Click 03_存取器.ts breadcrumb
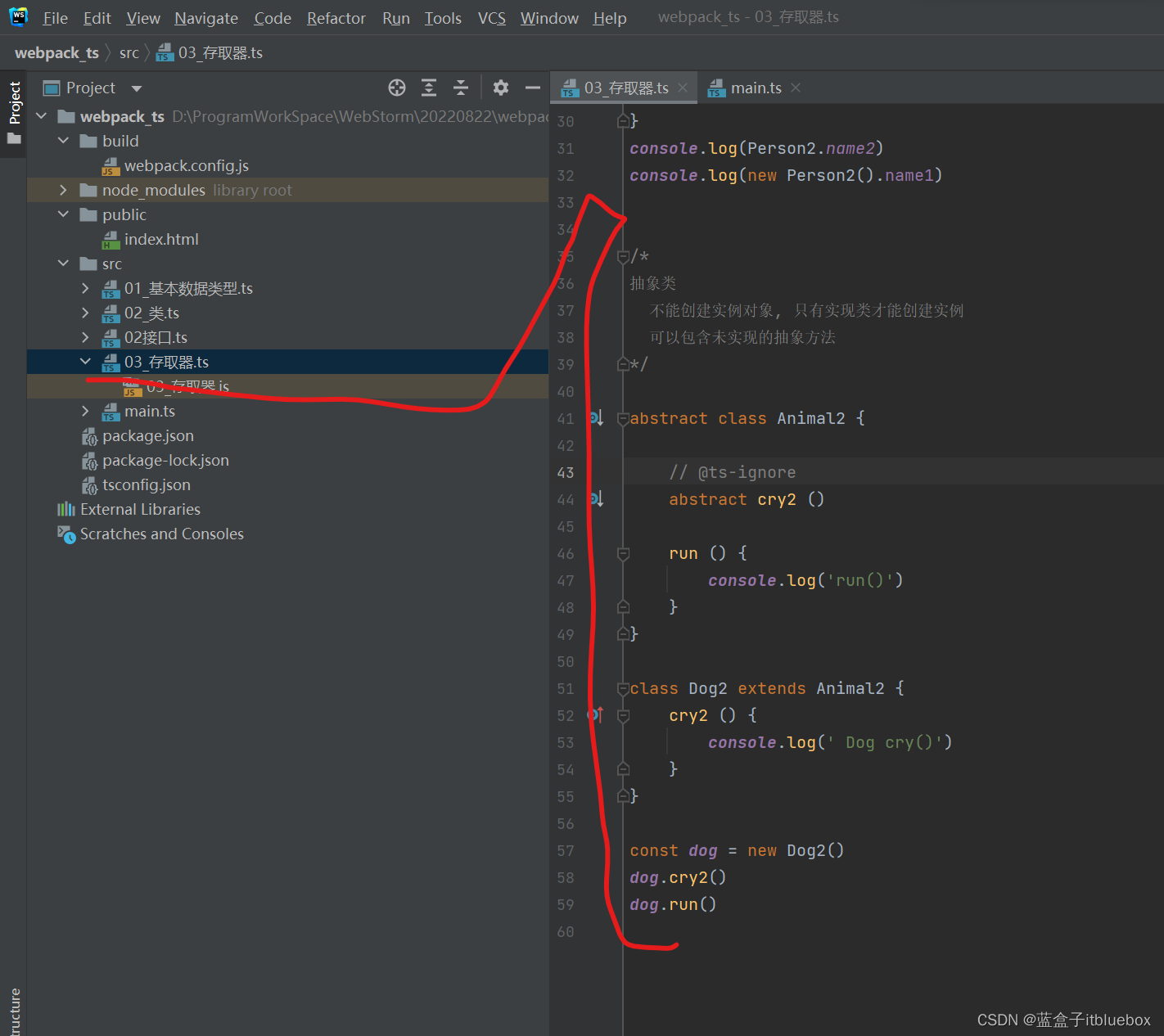 [210, 52]
